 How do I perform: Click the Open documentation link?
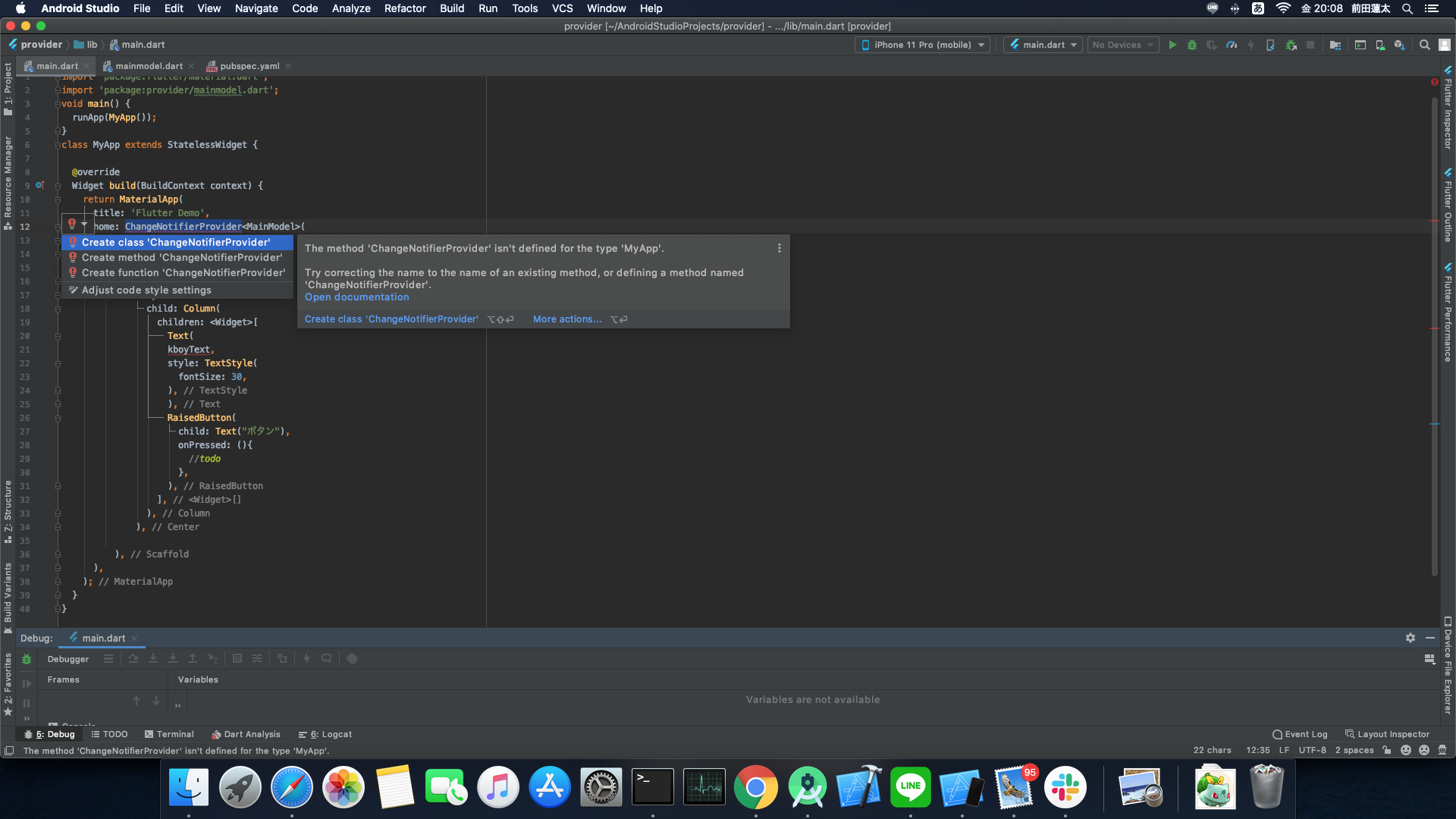[356, 297]
